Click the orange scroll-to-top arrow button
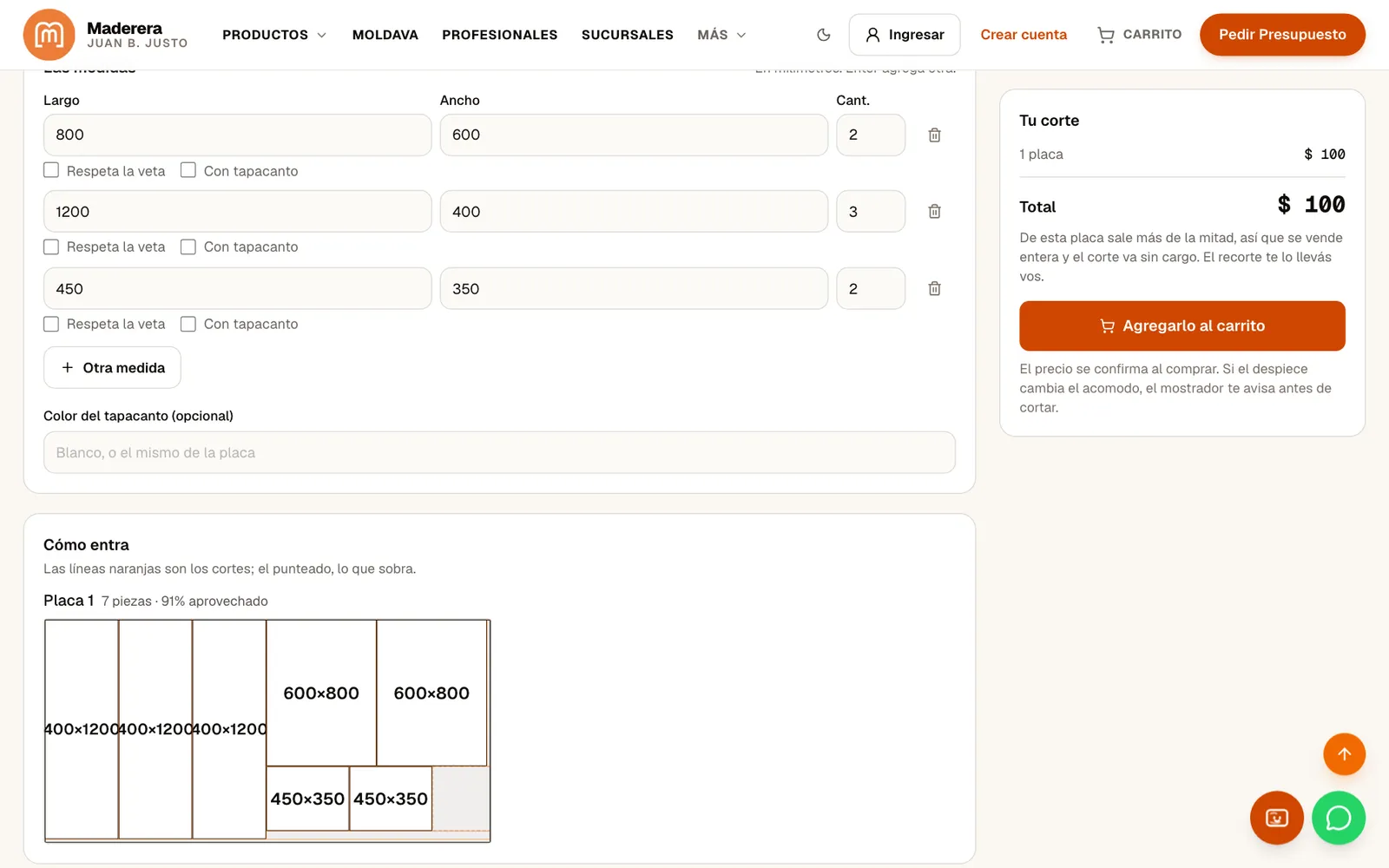This screenshot has height=868, width=1389. point(1344,754)
